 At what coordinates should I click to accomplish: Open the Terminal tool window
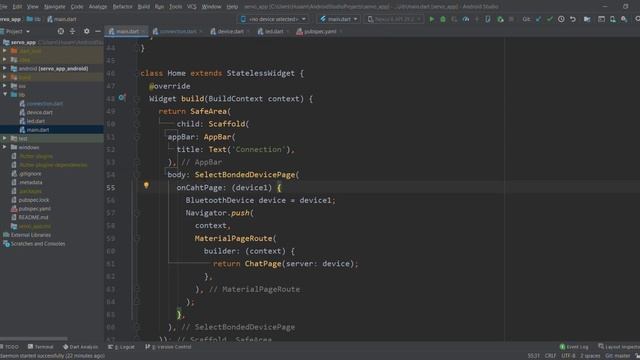pos(41,347)
